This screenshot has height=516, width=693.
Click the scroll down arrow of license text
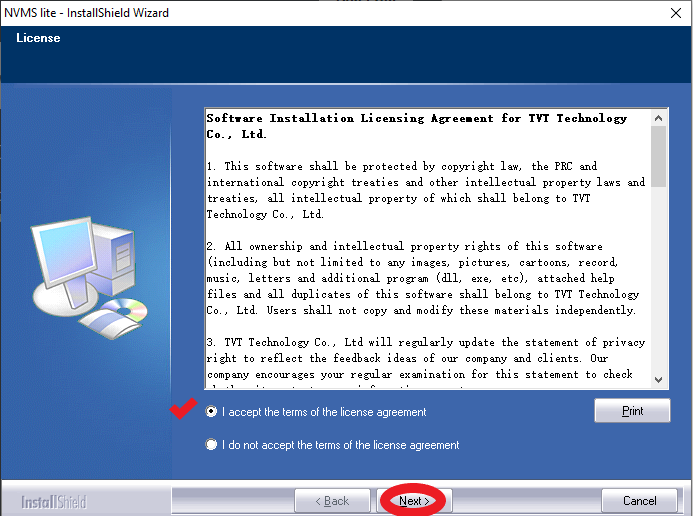point(658,380)
